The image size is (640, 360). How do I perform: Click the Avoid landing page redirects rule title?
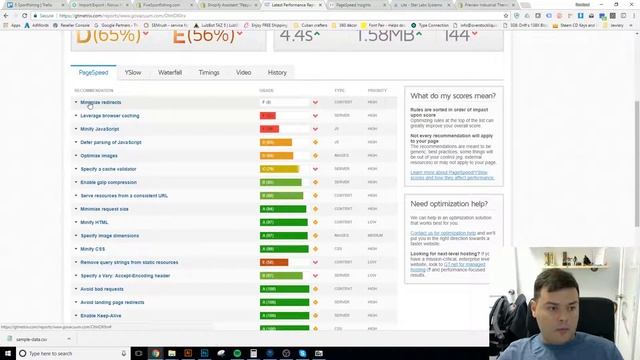click(112, 302)
